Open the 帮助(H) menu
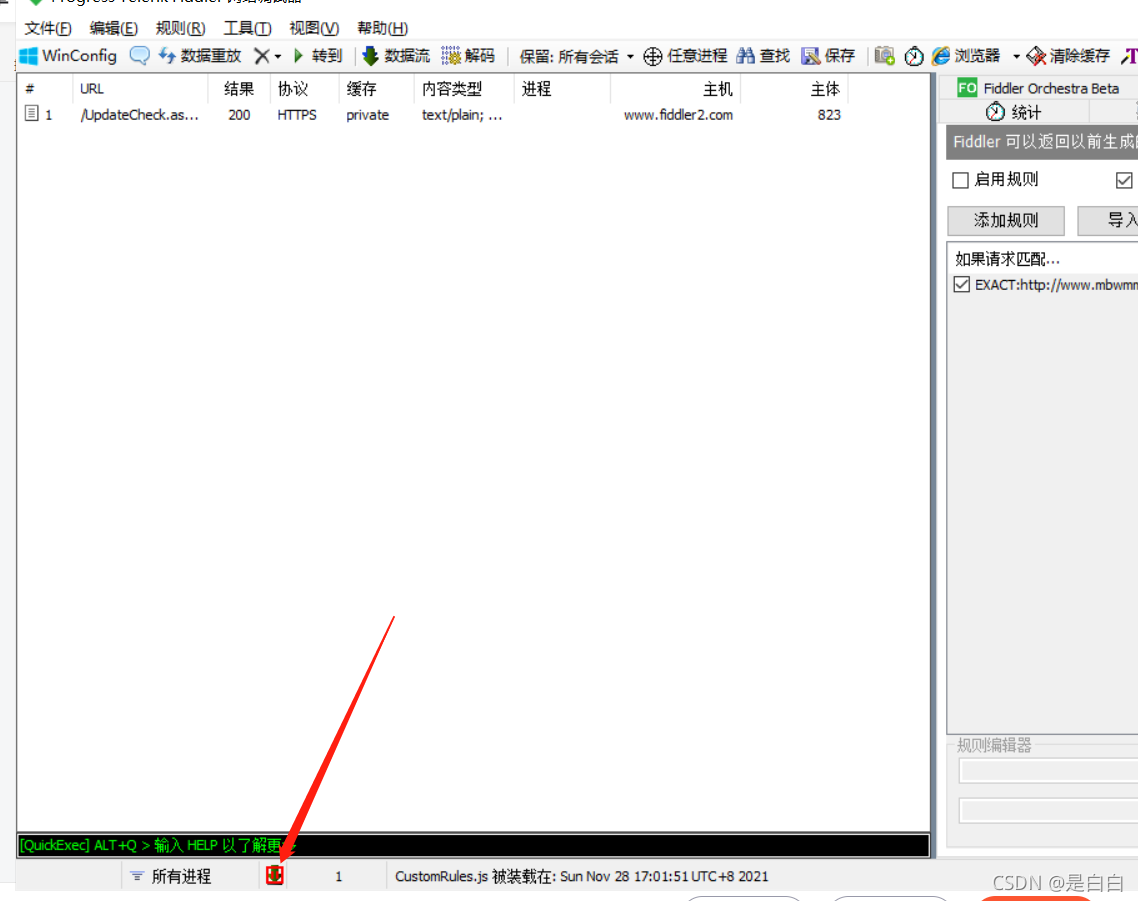 (x=382, y=28)
